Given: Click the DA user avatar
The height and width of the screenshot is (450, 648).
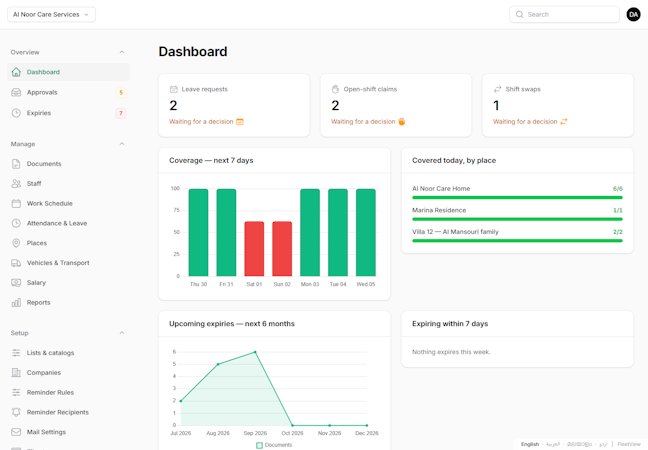Looking at the screenshot, I should [633, 14].
